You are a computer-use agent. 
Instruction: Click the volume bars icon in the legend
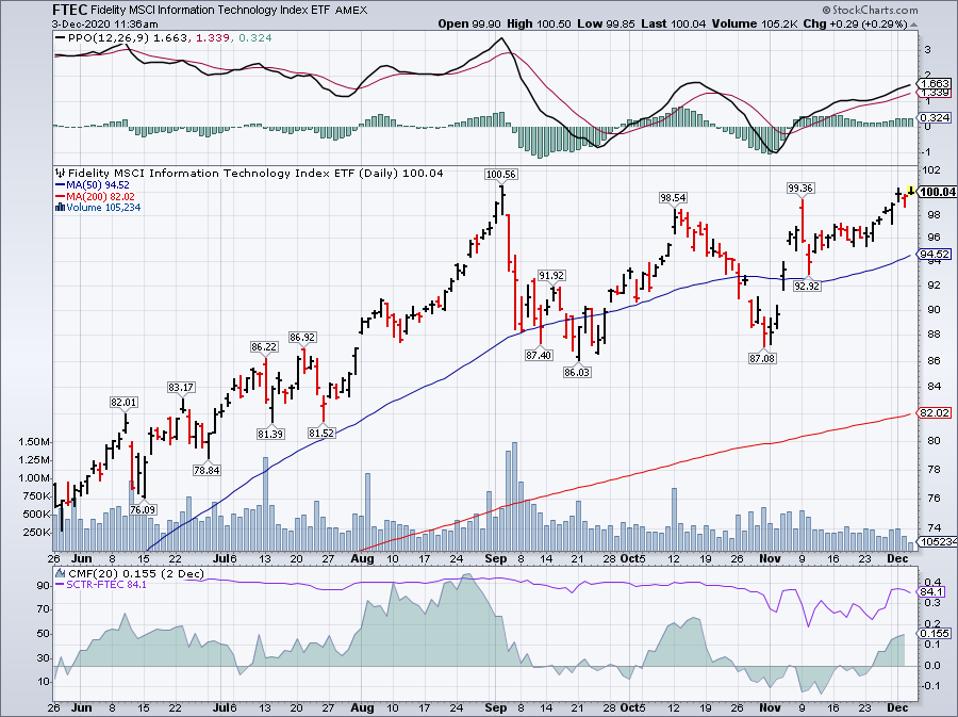click(x=60, y=208)
